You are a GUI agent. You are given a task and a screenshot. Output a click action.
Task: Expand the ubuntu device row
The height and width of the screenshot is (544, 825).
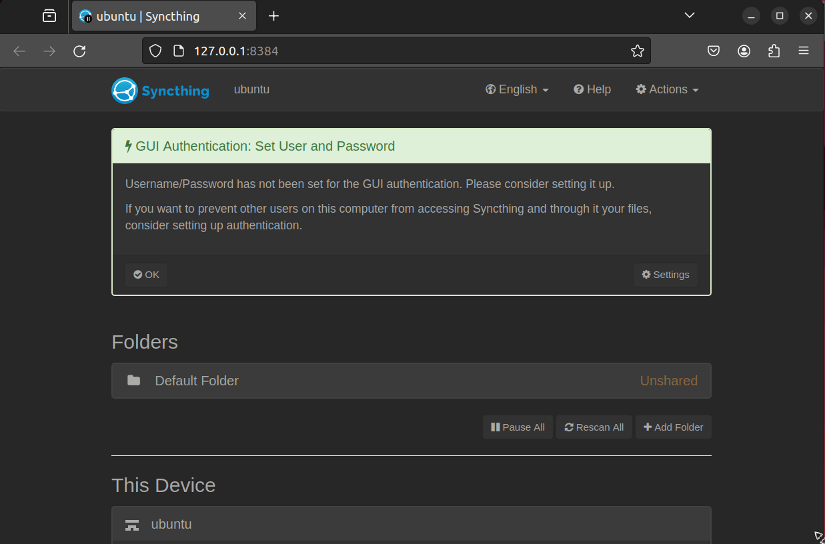[411, 525]
